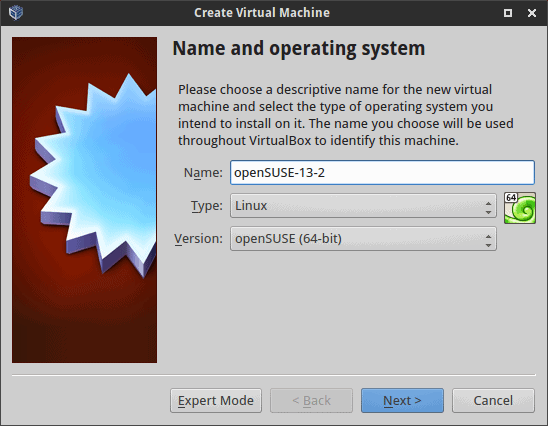Click the up/down arrows on the Type combo box

pos(488,208)
